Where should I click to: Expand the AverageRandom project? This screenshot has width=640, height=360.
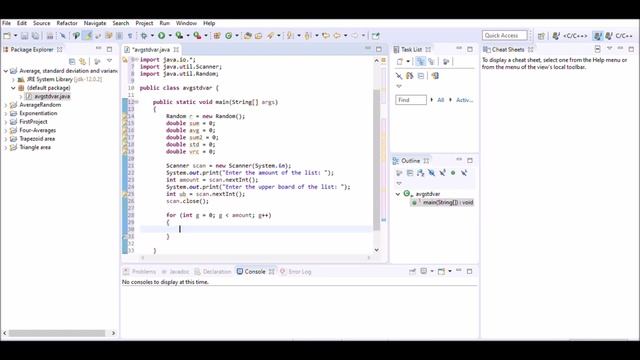(6, 105)
